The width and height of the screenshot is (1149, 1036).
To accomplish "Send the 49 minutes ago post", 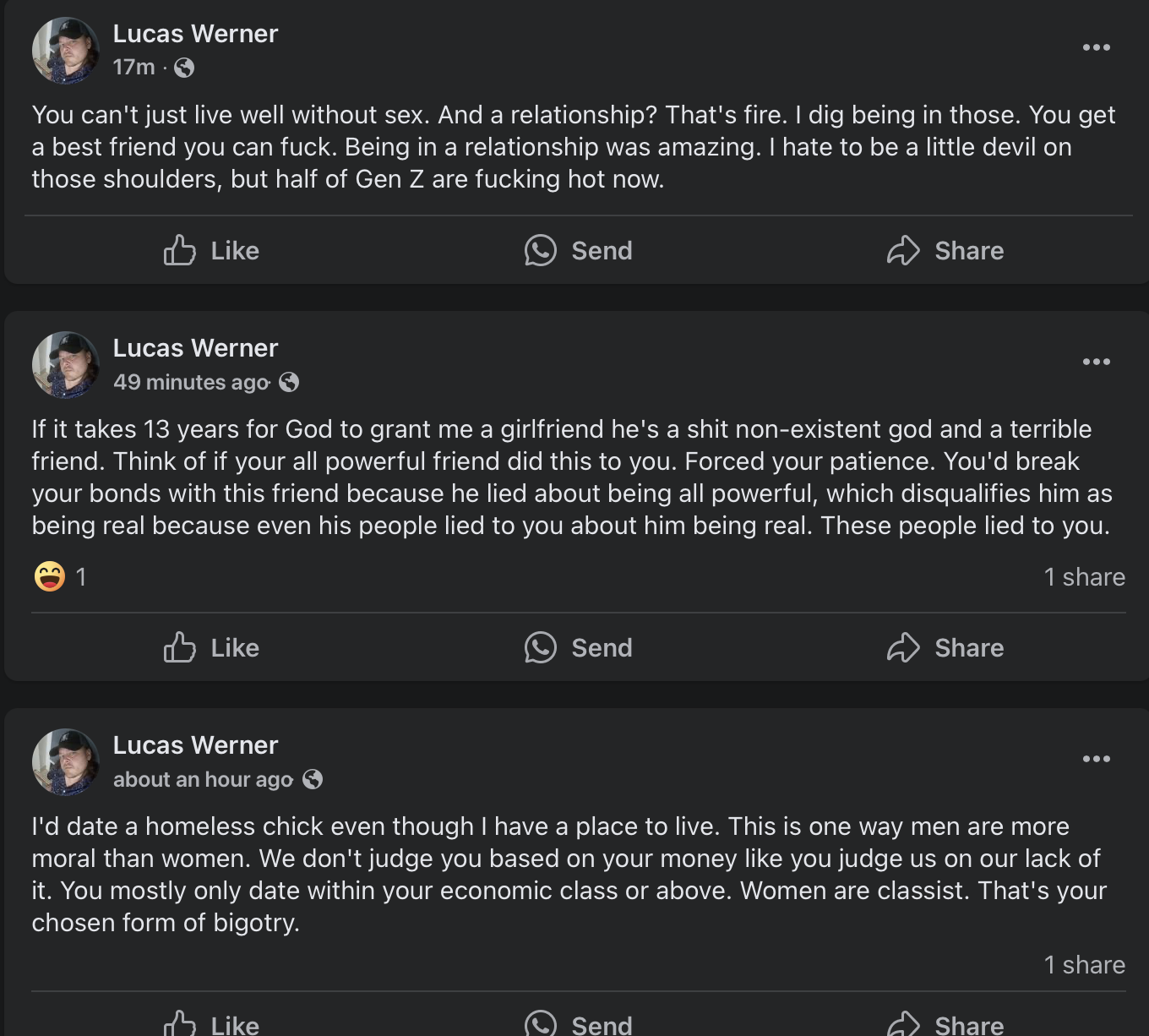I will click(579, 647).
